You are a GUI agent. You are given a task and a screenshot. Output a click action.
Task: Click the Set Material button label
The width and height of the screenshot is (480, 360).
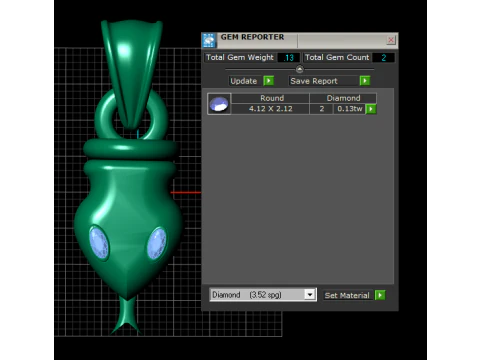click(x=347, y=295)
